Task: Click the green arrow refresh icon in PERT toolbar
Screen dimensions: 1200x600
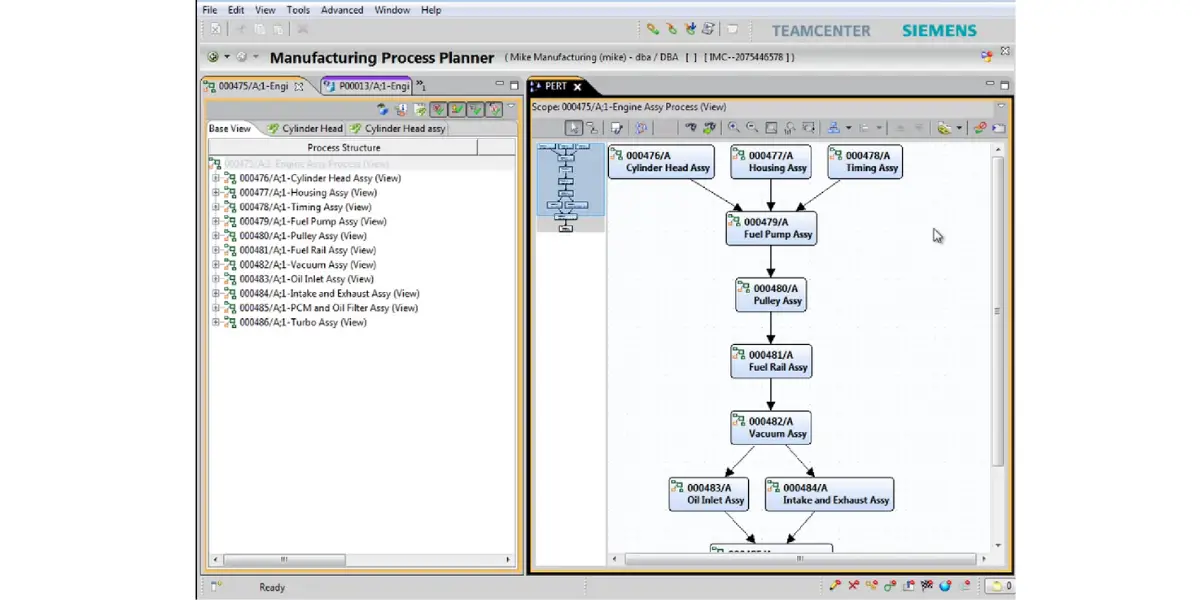Action: coord(709,128)
